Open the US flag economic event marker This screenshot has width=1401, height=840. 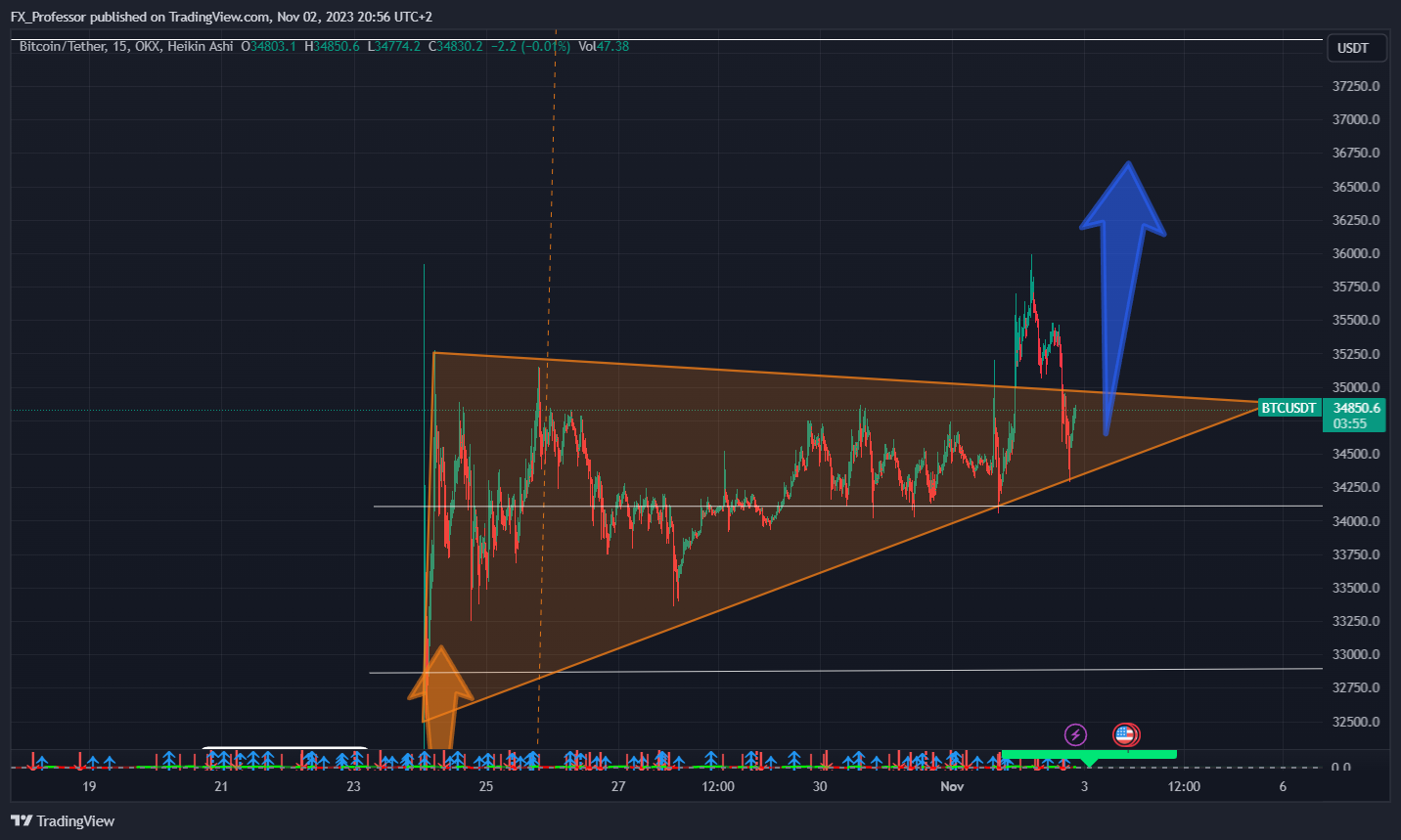tap(1125, 734)
